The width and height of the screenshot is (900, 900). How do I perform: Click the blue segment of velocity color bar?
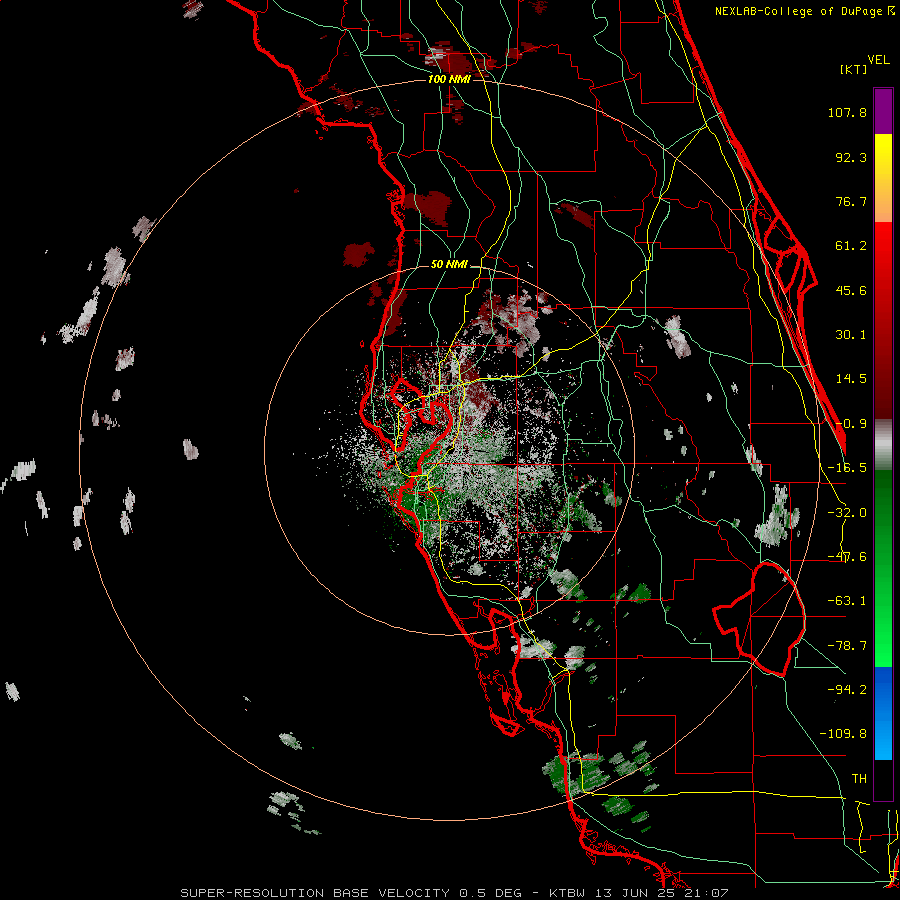pos(883,713)
